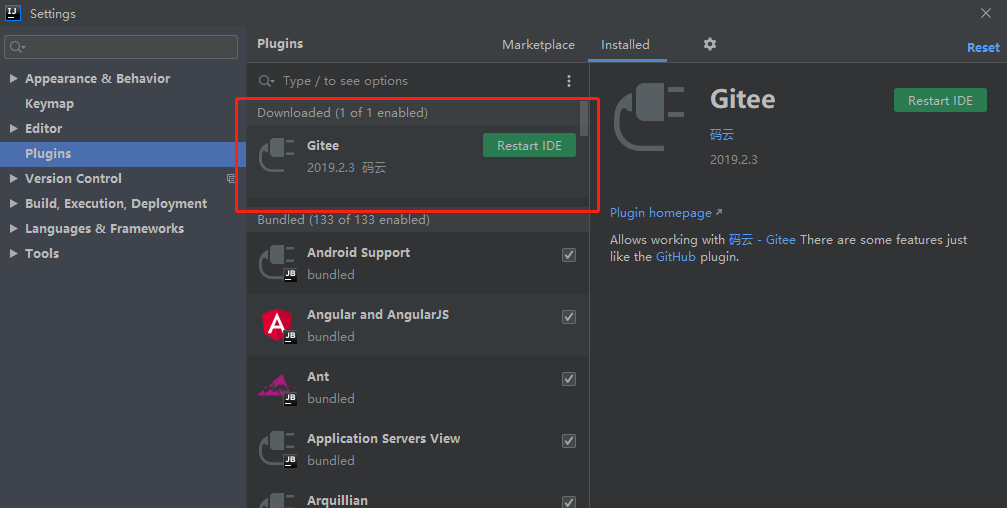The width and height of the screenshot is (1007, 508).
Task: Click the plugin search magnifier icon
Action: (266, 81)
